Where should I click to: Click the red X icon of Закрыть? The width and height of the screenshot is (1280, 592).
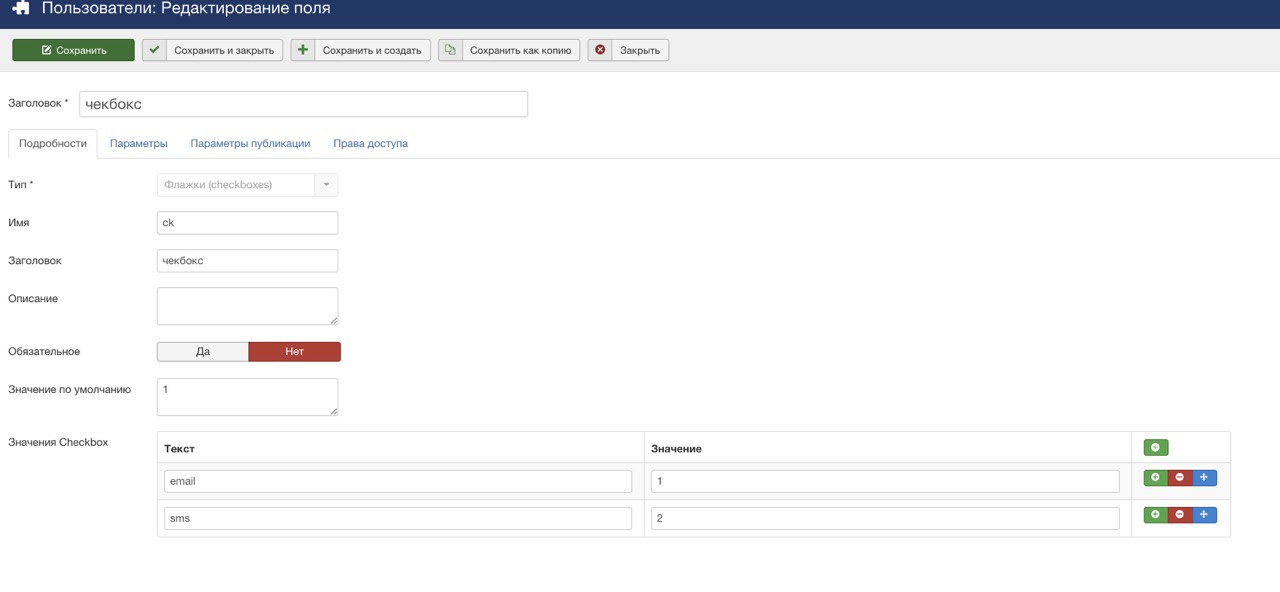pyautogui.click(x=600, y=50)
